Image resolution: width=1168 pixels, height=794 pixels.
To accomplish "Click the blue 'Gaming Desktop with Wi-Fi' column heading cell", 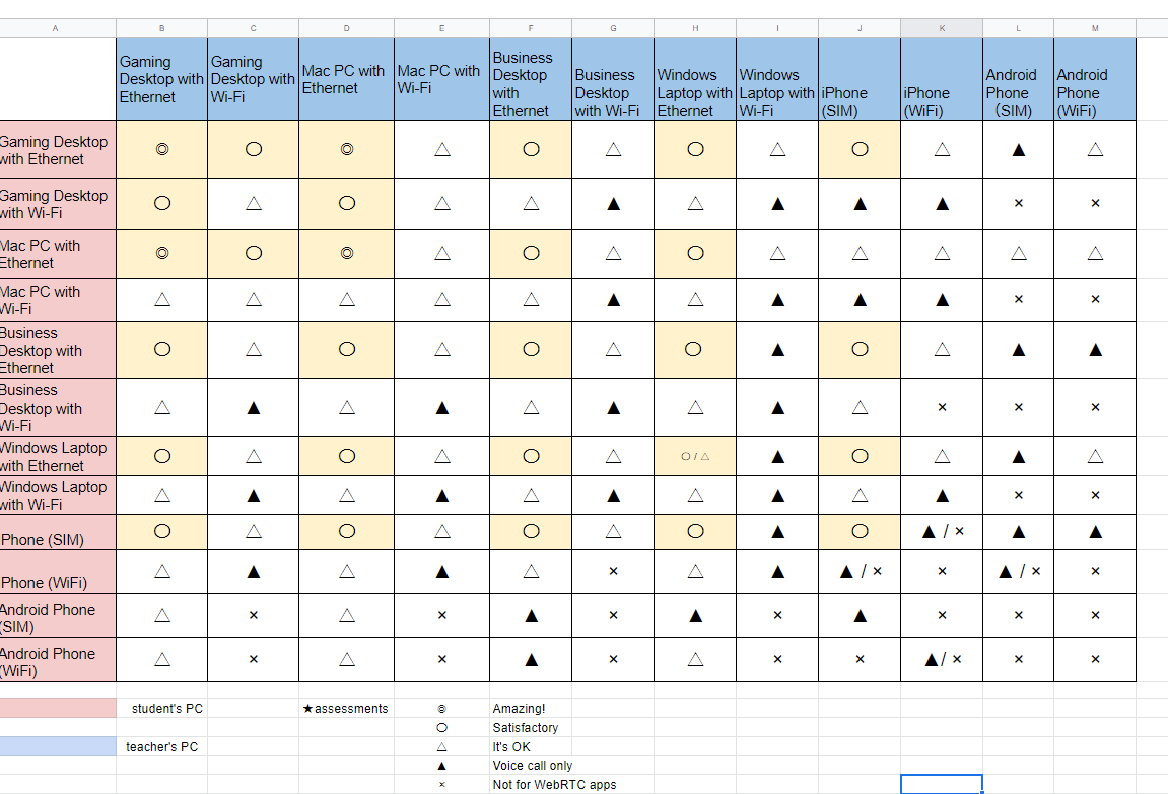I will [x=253, y=79].
